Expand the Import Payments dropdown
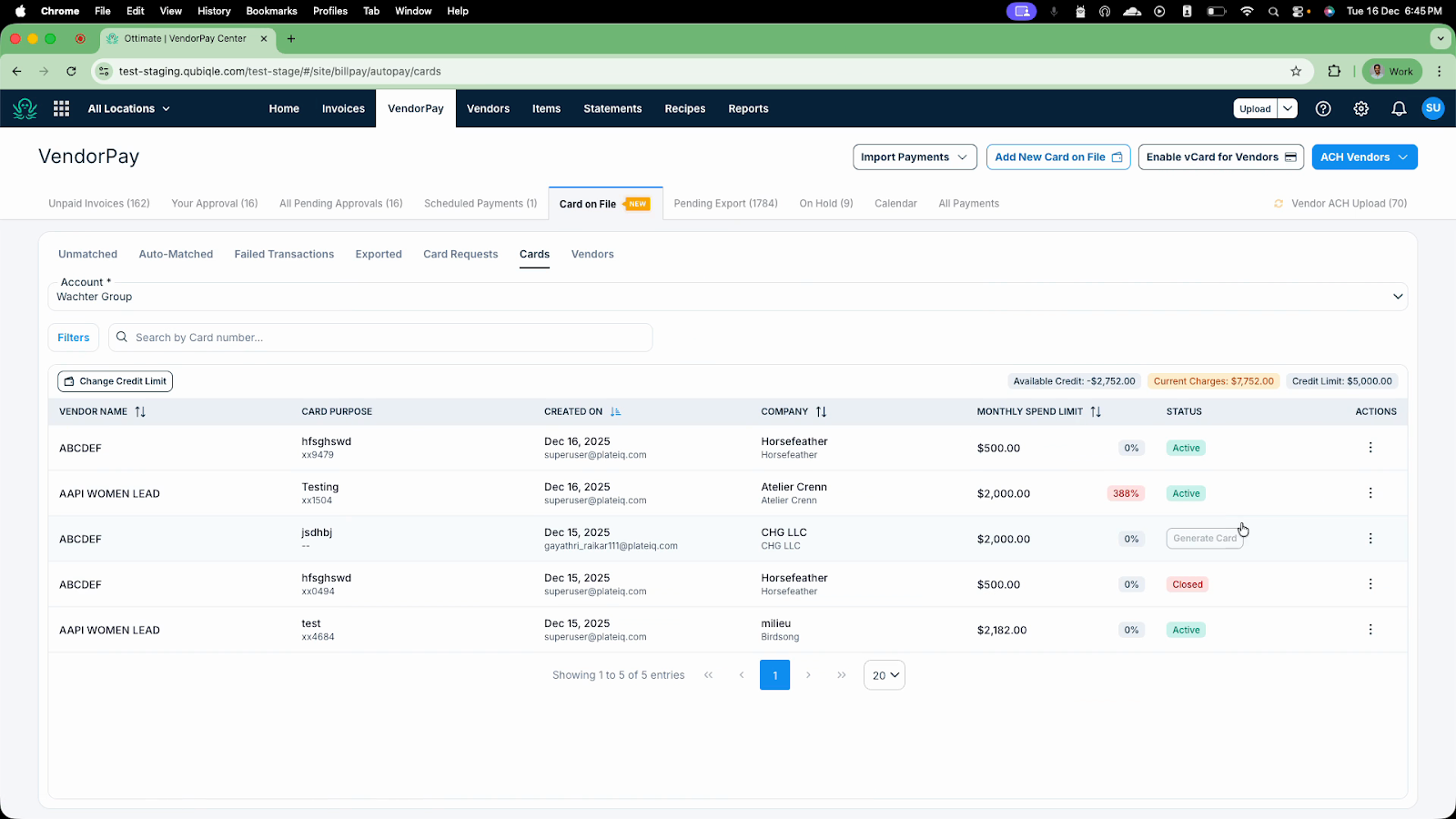The height and width of the screenshot is (819, 1456). (915, 157)
